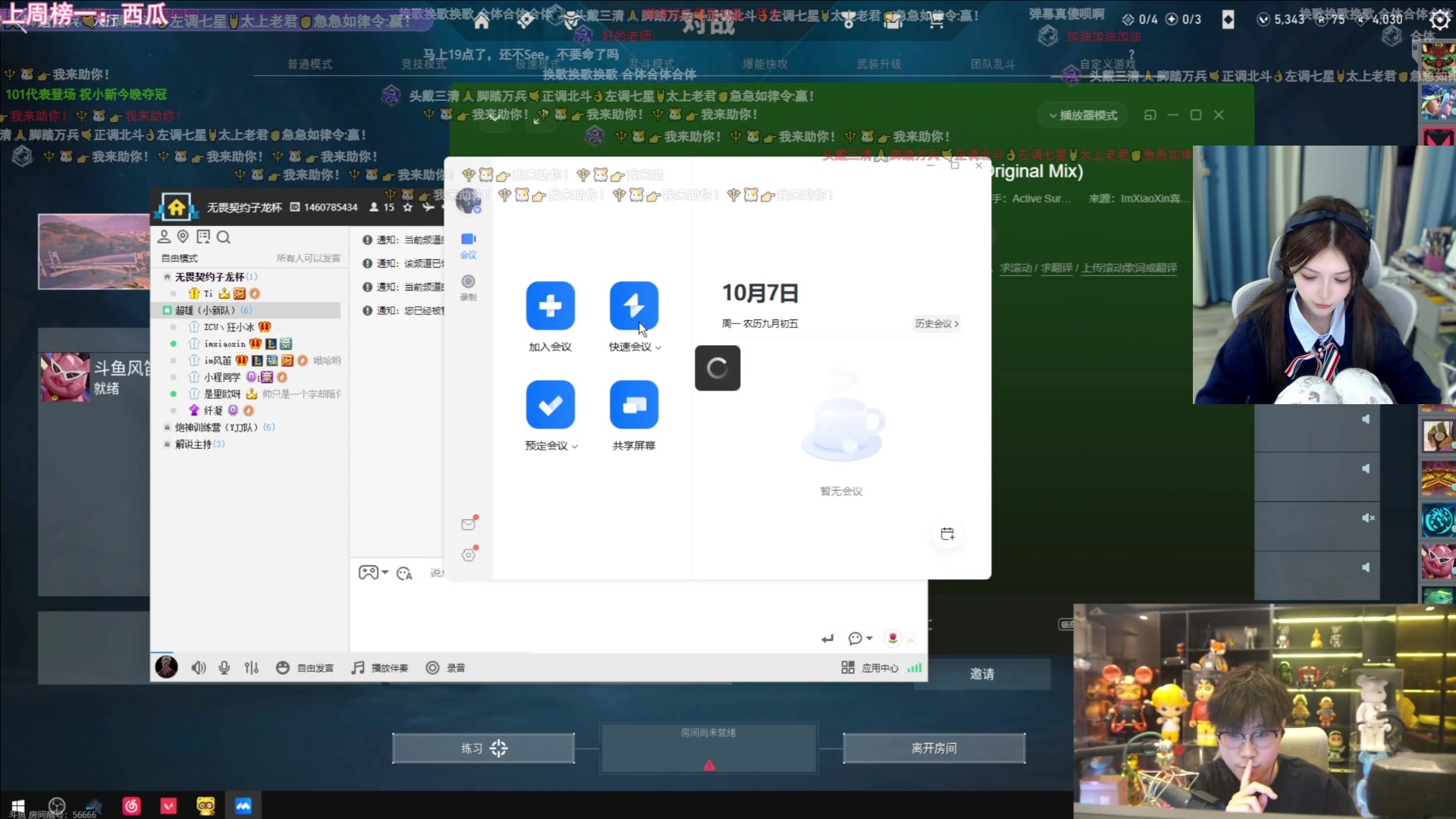Toggle the YY speaker volume icon
The height and width of the screenshot is (819, 1456).
pos(199,667)
